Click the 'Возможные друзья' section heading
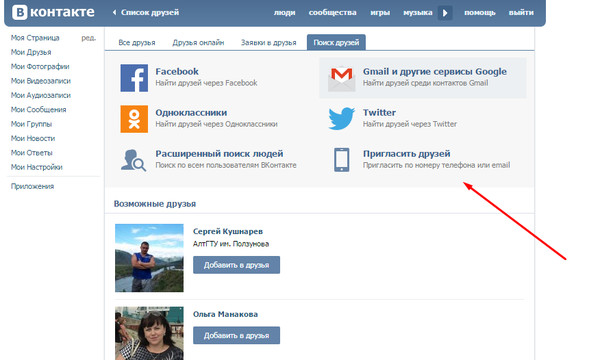Viewport: 600px width, 360px height. click(155, 204)
